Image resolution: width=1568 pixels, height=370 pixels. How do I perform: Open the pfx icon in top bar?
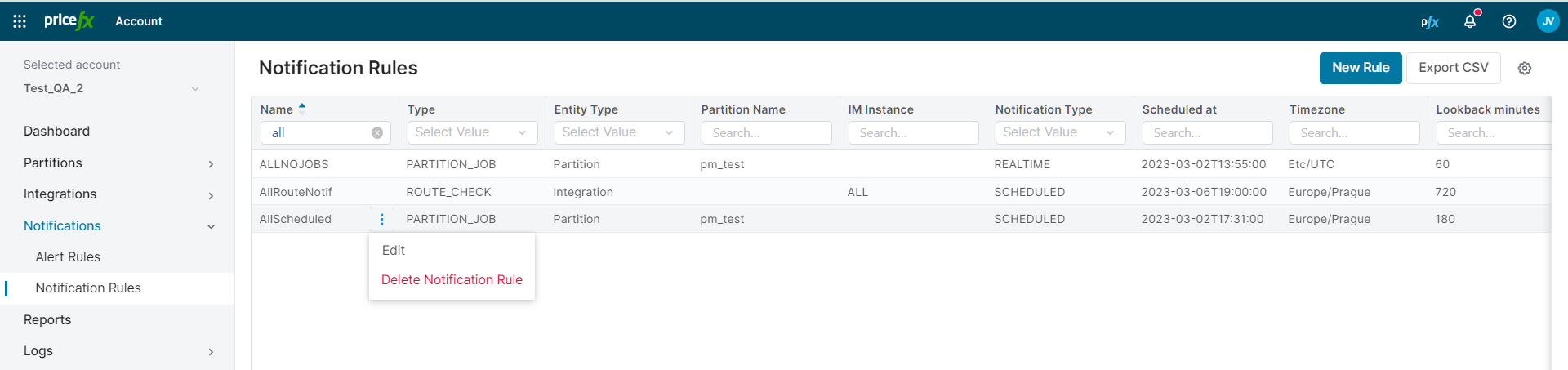tap(1429, 22)
